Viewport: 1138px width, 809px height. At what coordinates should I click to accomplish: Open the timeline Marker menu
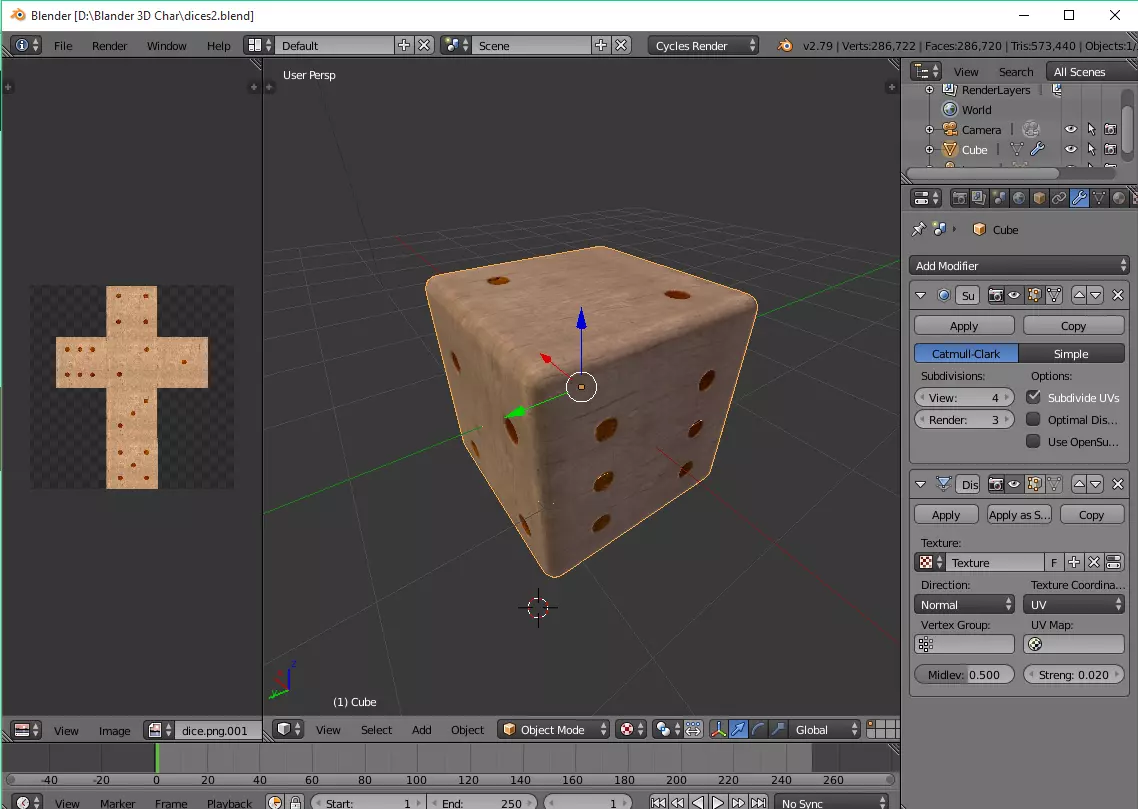click(118, 803)
